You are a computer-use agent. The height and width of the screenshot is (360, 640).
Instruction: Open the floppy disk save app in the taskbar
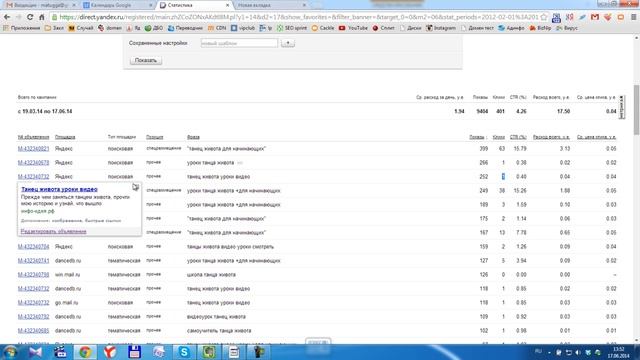tap(134, 352)
